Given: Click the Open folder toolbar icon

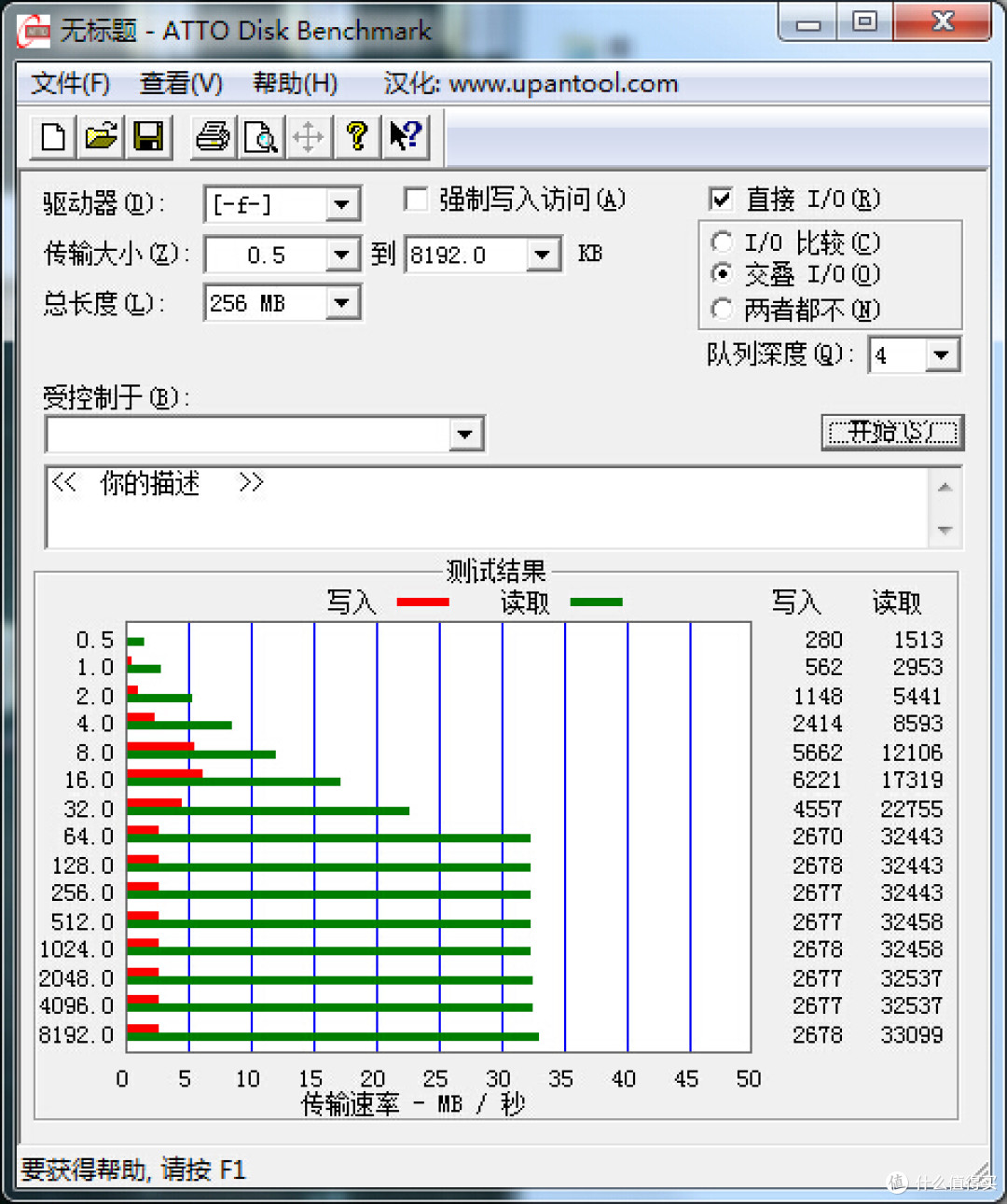Looking at the screenshot, I should click(x=101, y=137).
